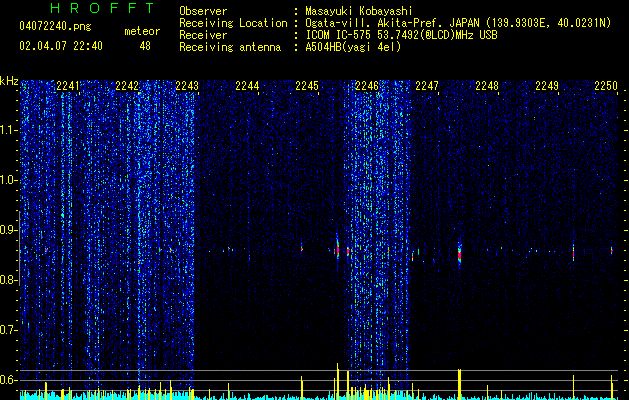Click the meteor count value 48
This screenshot has height=400, width=629.
pyautogui.click(x=145, y=46)
